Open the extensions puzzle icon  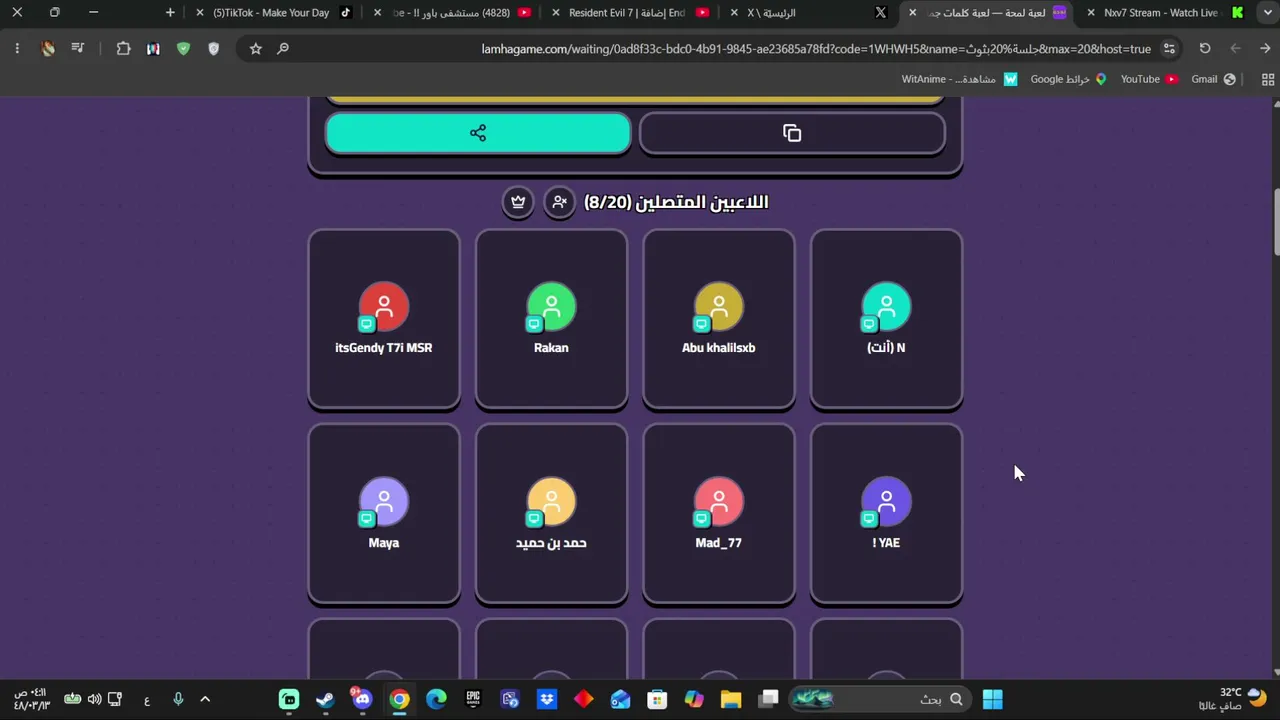coord(123,48)
